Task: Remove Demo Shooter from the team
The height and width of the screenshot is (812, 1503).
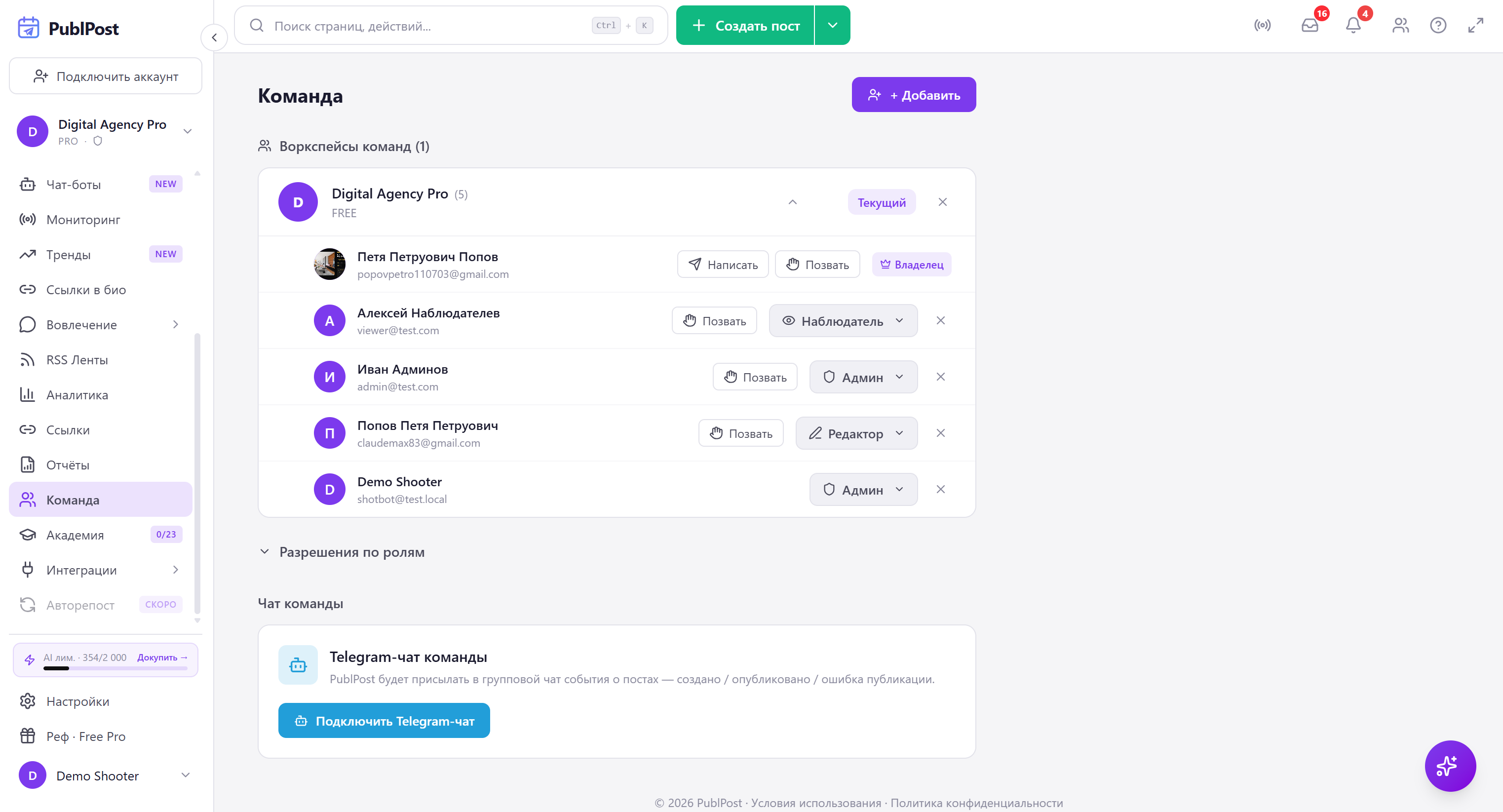Action: click(940, 489)
